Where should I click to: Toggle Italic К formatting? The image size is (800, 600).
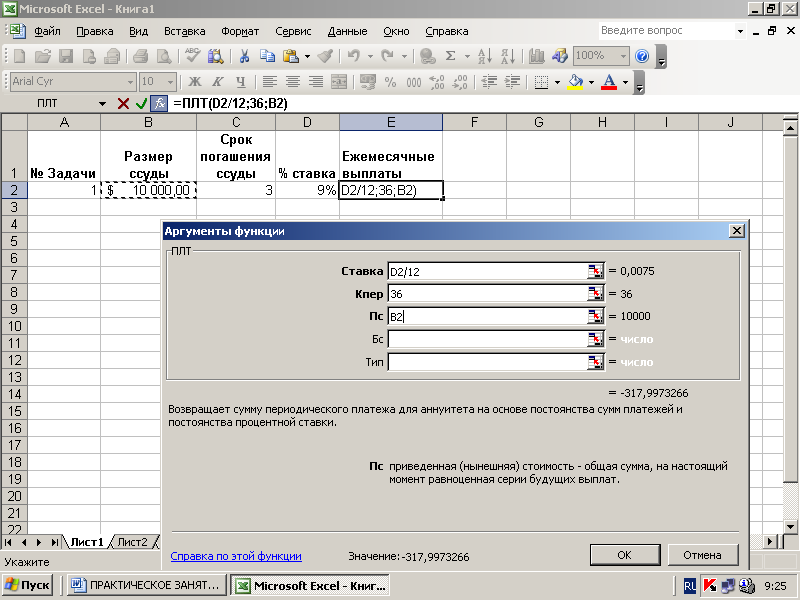pos(218,82)
